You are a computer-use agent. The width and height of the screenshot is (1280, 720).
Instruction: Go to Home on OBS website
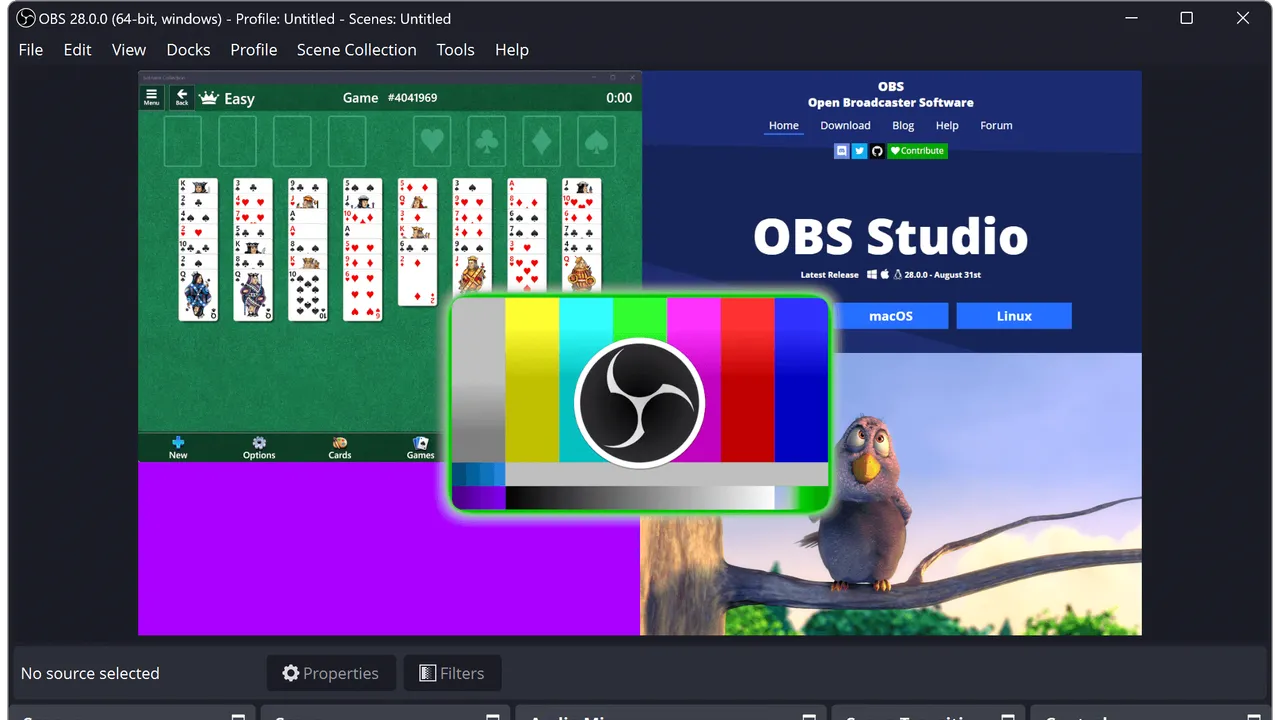[x=784, y=126]
